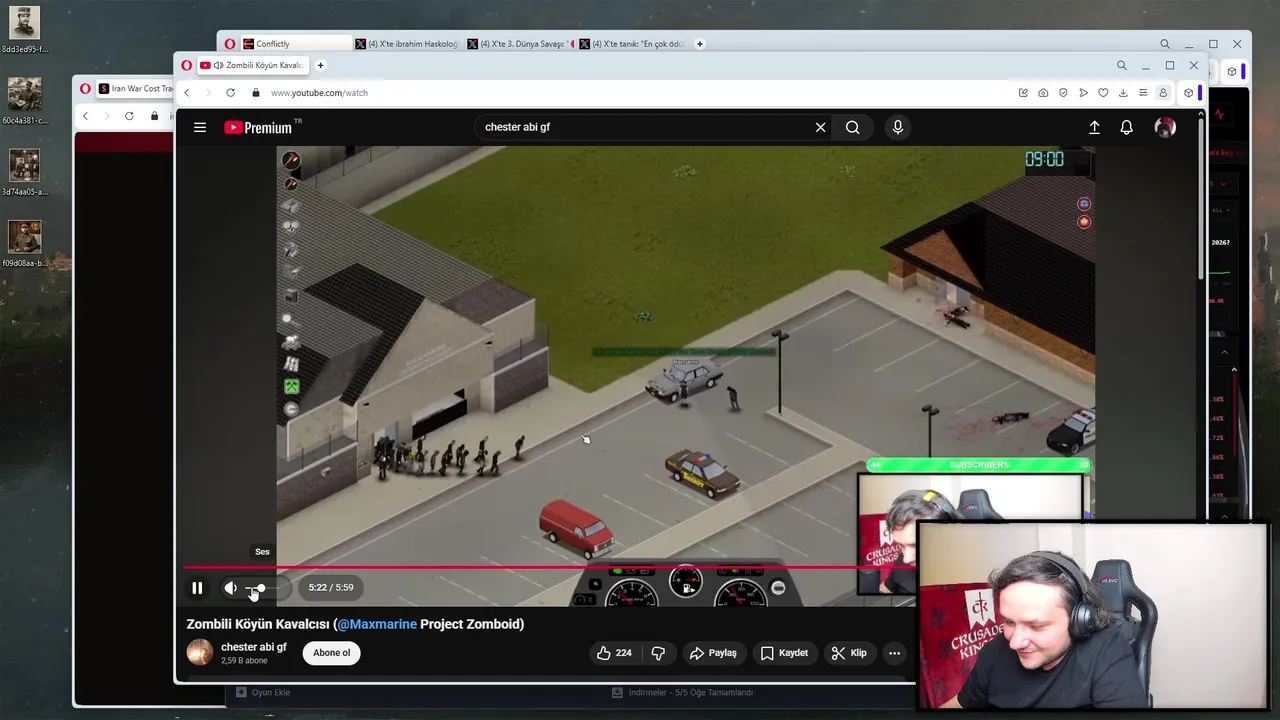
Task: Open the extensions cube icon
Action: tap(1188, 93)
